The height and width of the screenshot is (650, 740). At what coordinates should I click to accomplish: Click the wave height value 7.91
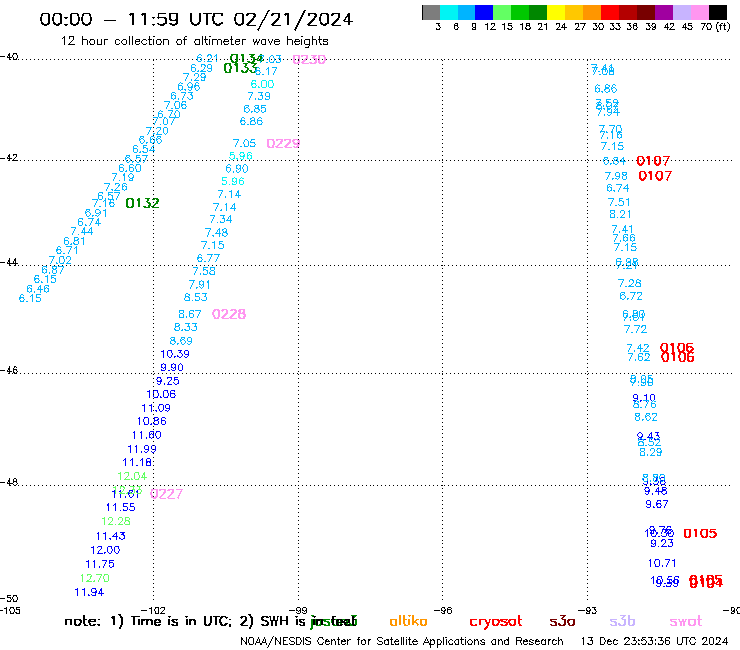[199, 285]
